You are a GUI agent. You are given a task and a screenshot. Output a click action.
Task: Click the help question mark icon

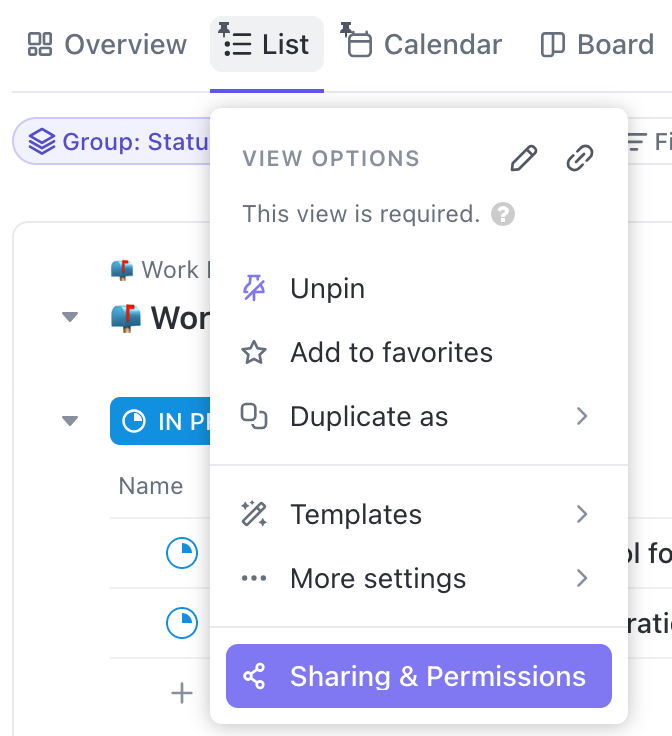[x=504, y=214]
